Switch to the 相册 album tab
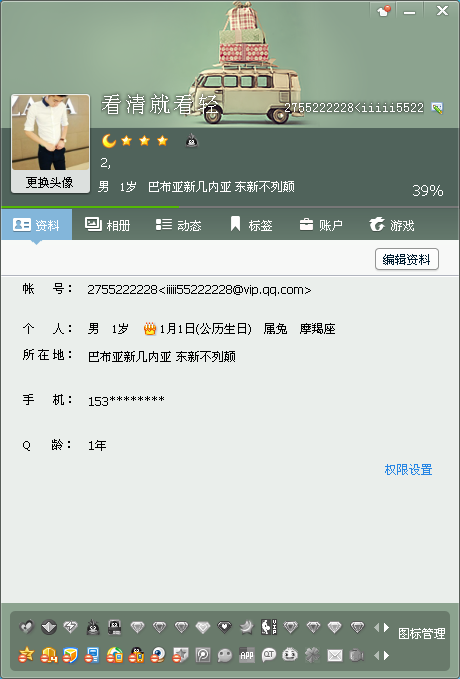The width and height of the screenshot is (460, 679). coord(108,225)
